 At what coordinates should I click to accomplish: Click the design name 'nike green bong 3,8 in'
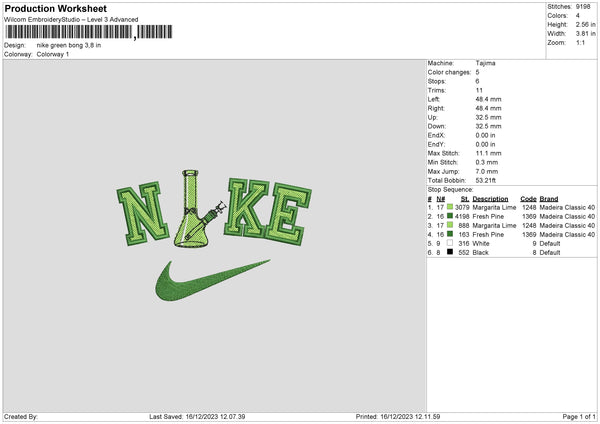tap(69, 45)
